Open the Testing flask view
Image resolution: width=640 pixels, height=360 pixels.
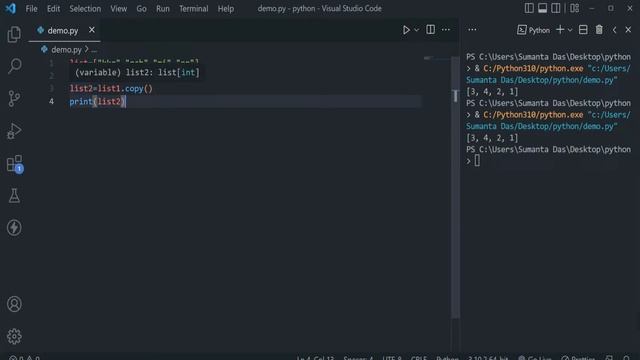(x=14, y=196)
